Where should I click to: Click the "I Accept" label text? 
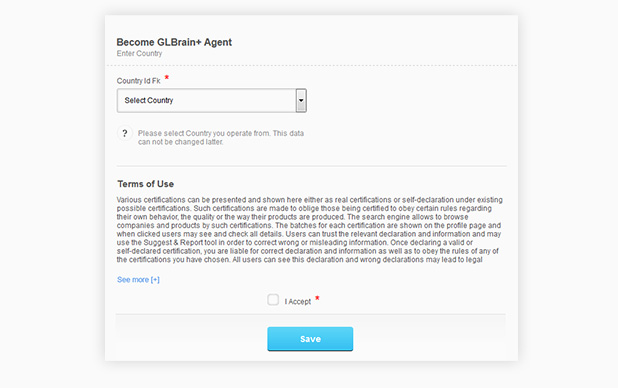coord(298,302)
